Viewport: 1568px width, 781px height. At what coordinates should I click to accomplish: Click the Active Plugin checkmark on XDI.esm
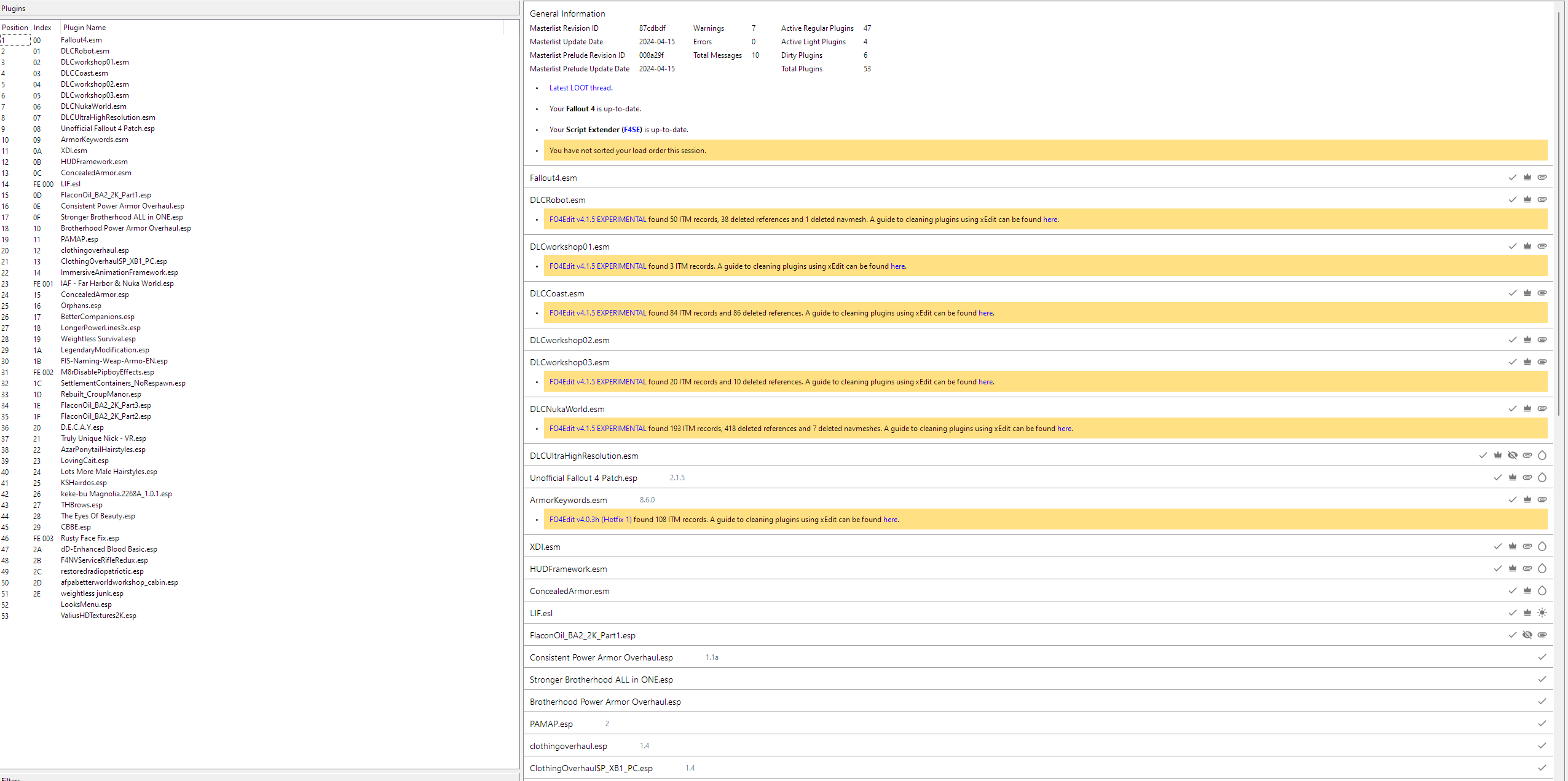[1498, 546]
